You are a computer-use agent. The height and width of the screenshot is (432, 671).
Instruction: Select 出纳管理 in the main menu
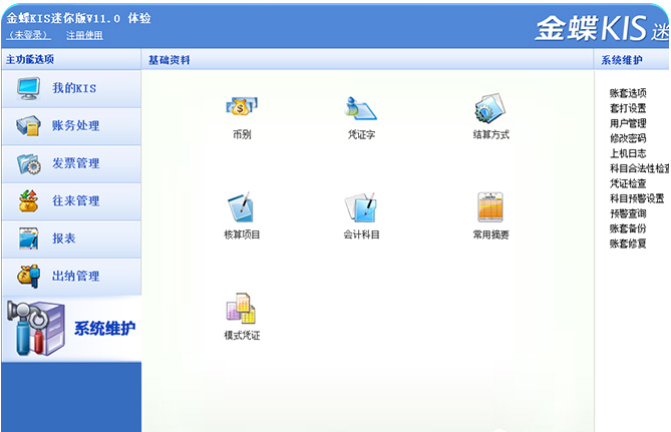click(x=71, y=277)
